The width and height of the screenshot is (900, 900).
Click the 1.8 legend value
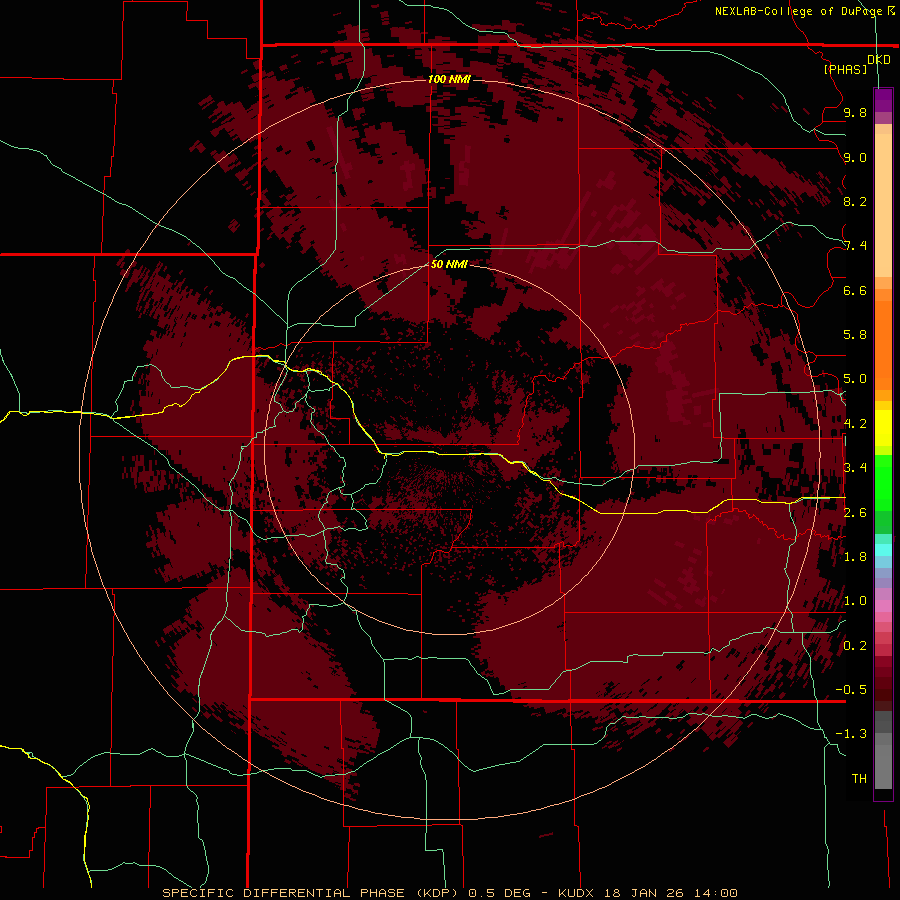click(x=855, y=557)
